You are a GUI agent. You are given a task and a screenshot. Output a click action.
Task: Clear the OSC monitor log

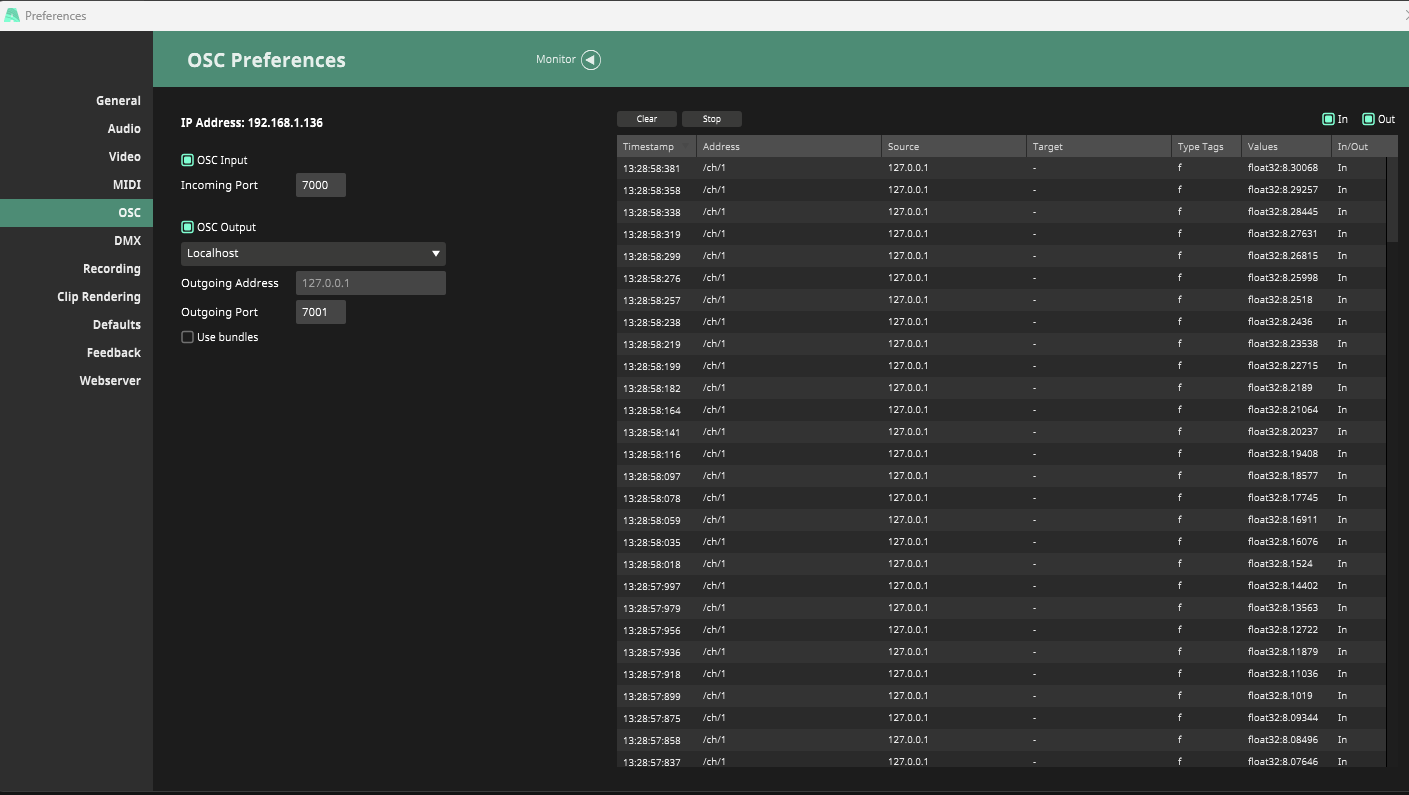(x=647, y=119)
